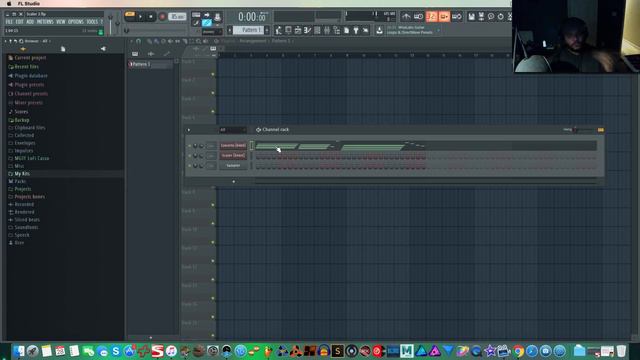Screen dimensions: 640x360
Task: Open the Pattern 1 selector dropdown
Action: (x=249, y=30)
